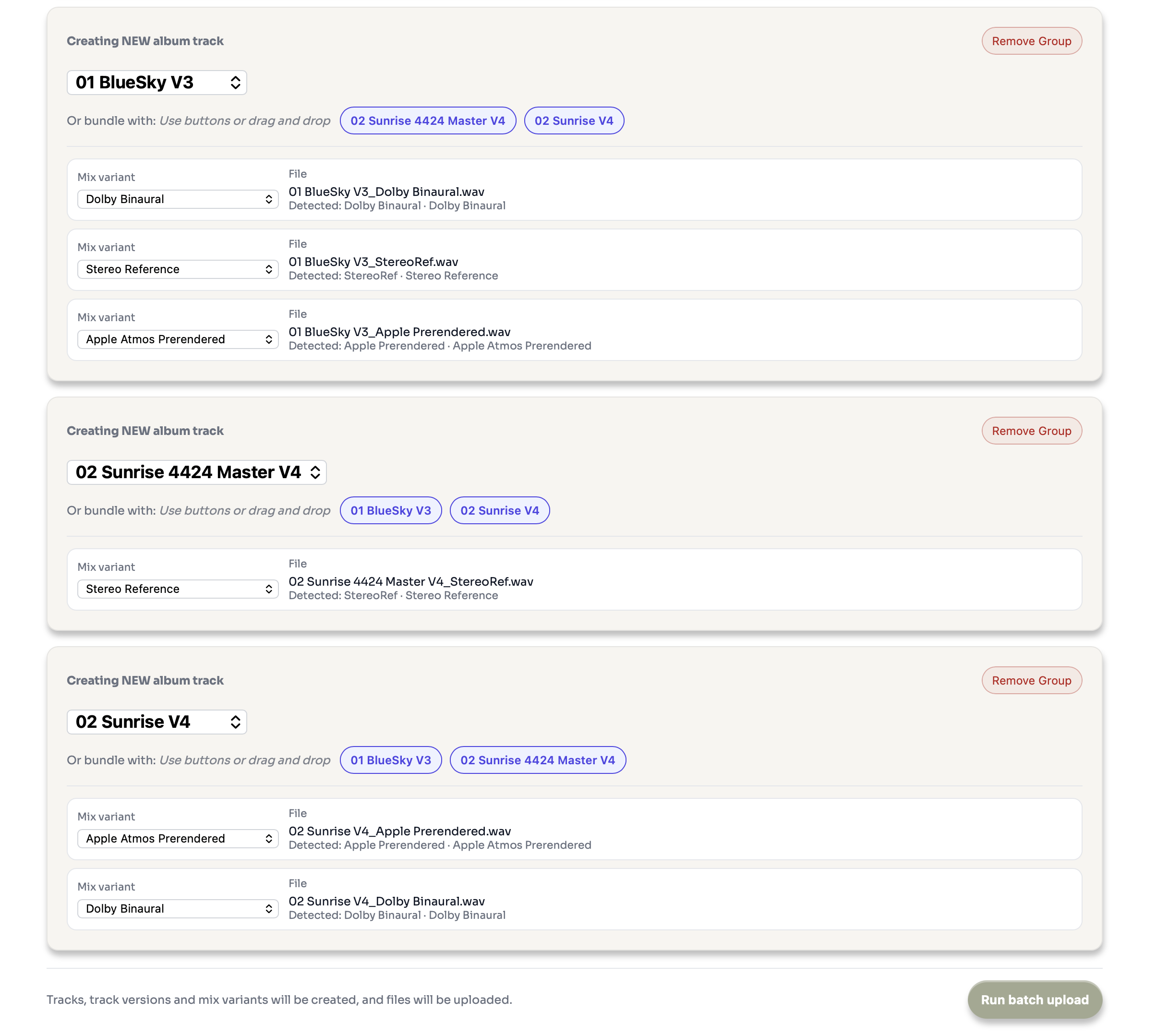
Task: Bundle 4424 Master group with 02 Sunrise V4
Action: (499, 511)
